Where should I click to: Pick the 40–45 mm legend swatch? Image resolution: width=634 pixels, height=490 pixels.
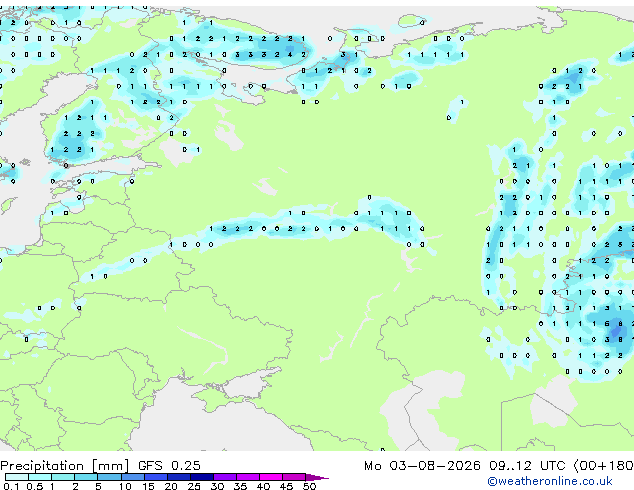(x=271, y=477)
